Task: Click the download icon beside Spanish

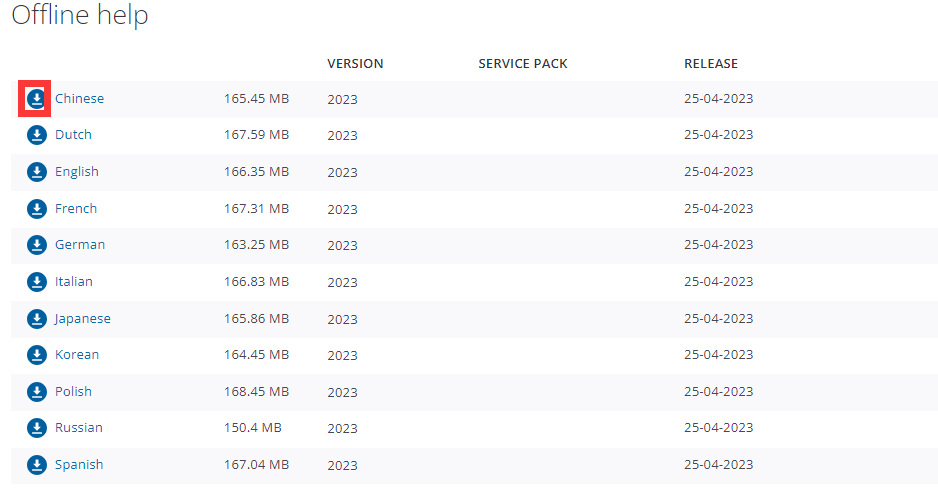Action: coord(36,465)
